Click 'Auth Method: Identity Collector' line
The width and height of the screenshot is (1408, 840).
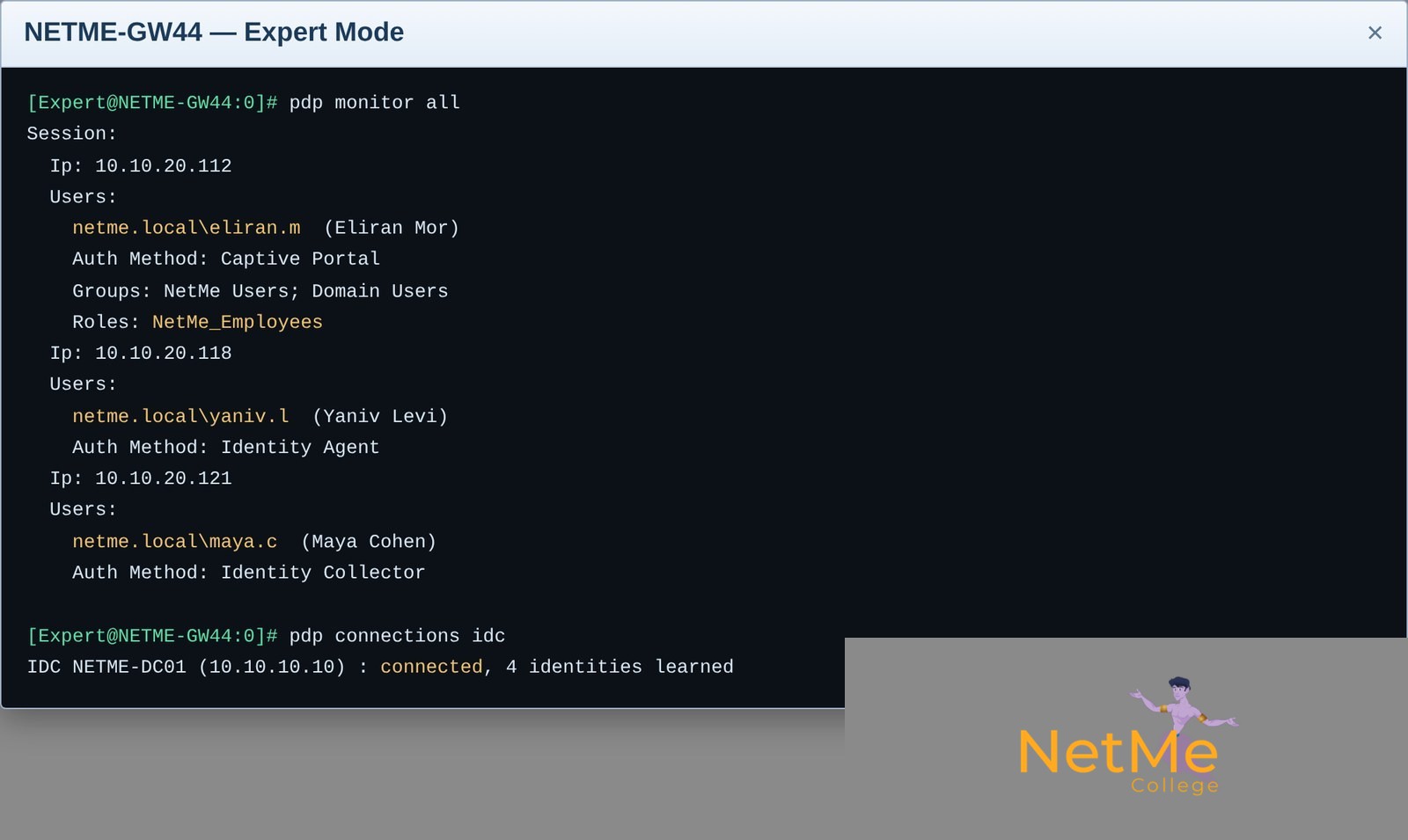(249, 573)
